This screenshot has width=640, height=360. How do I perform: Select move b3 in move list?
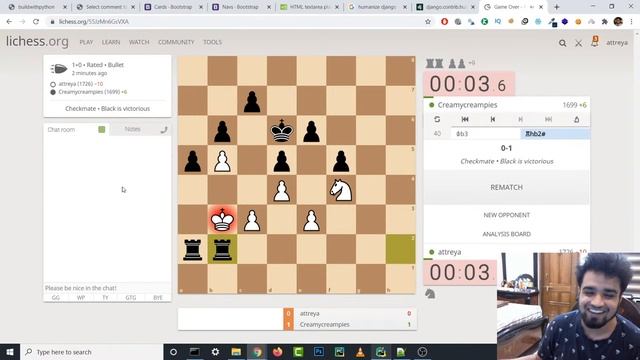[485, 133]
